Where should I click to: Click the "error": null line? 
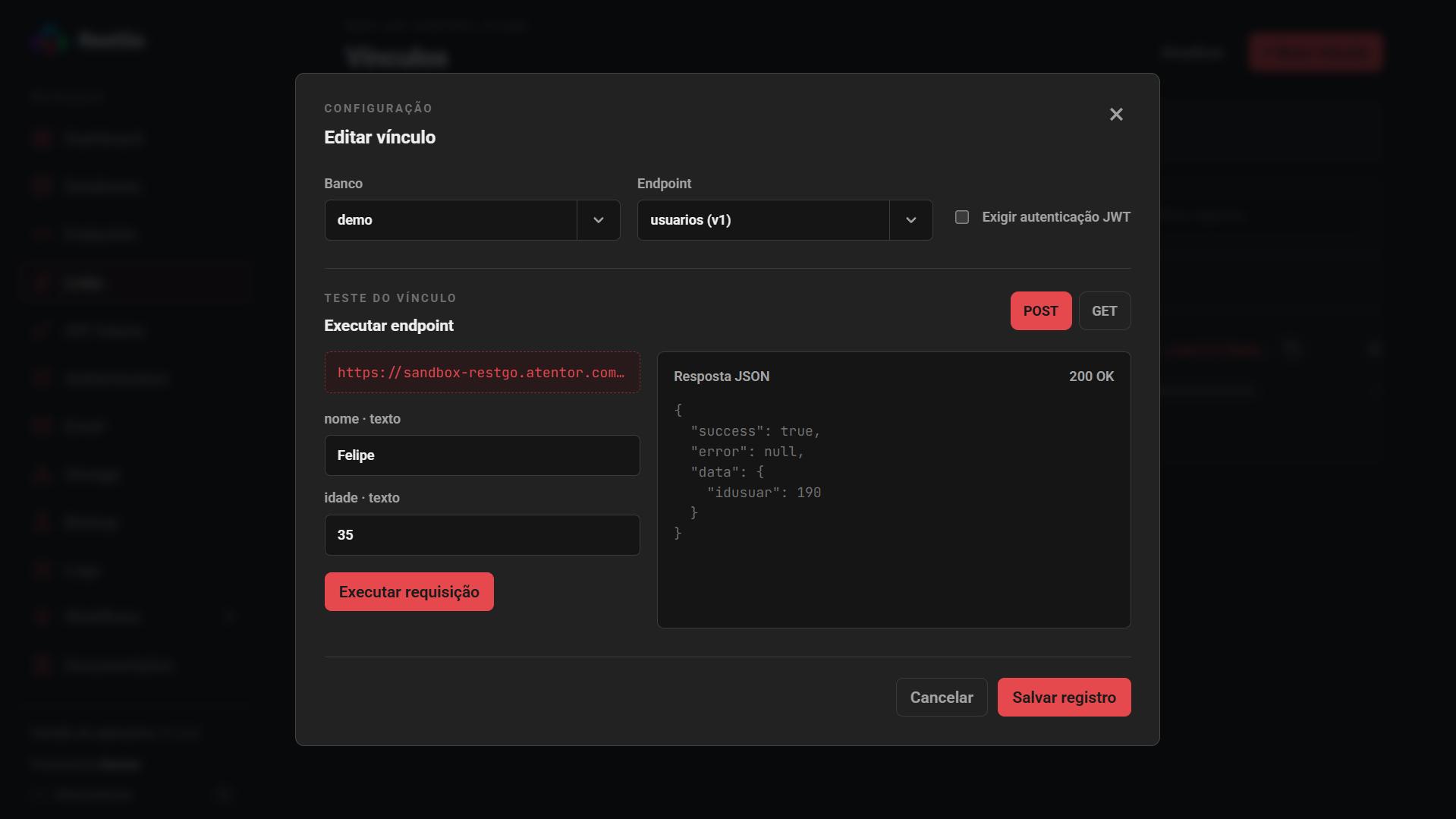click(747, 452)
